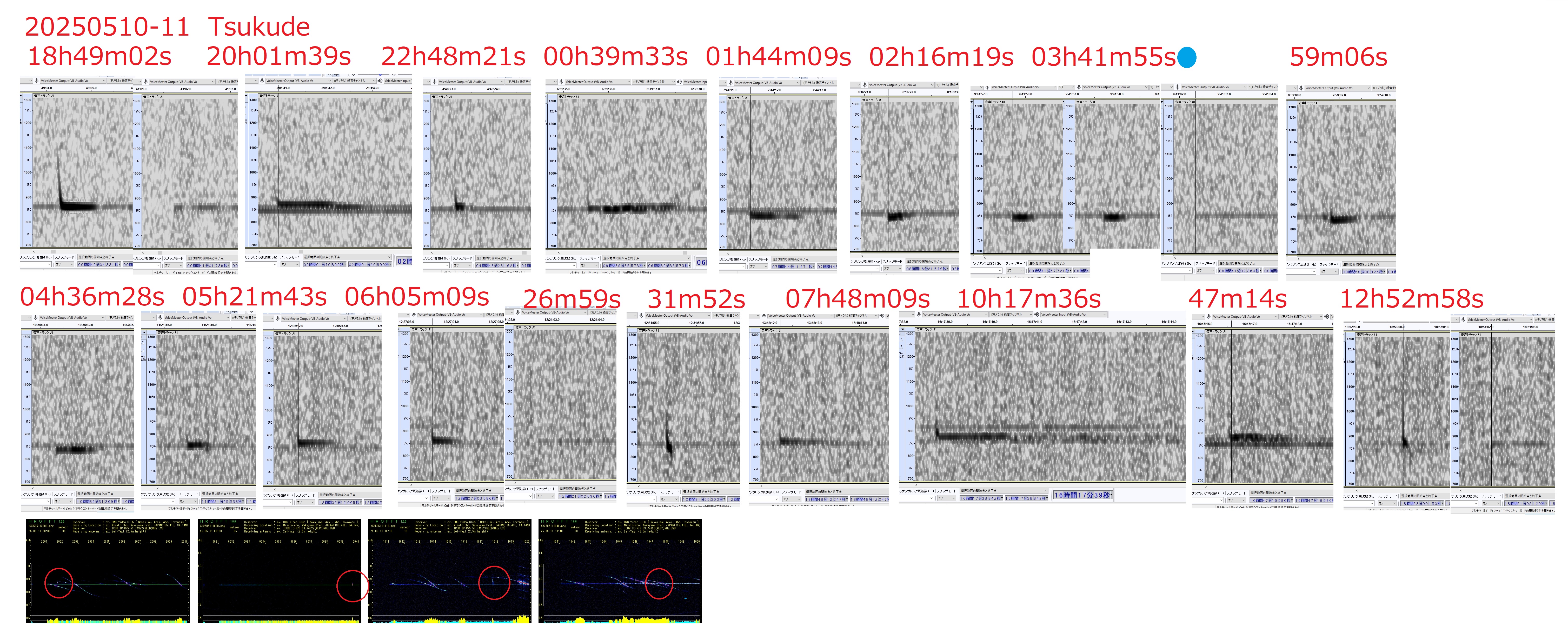This screenshot has width=1568, height=640.
Task: Click microphone icon in 10h17m36s panel toolbar
Action: pyautogui.click(x=919, y=315)
